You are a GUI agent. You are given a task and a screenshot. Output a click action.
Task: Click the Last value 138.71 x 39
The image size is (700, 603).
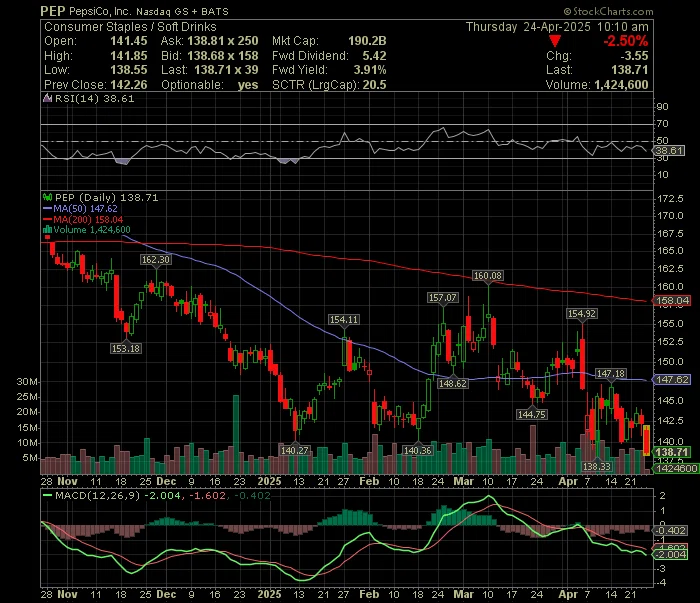[226, 70]
